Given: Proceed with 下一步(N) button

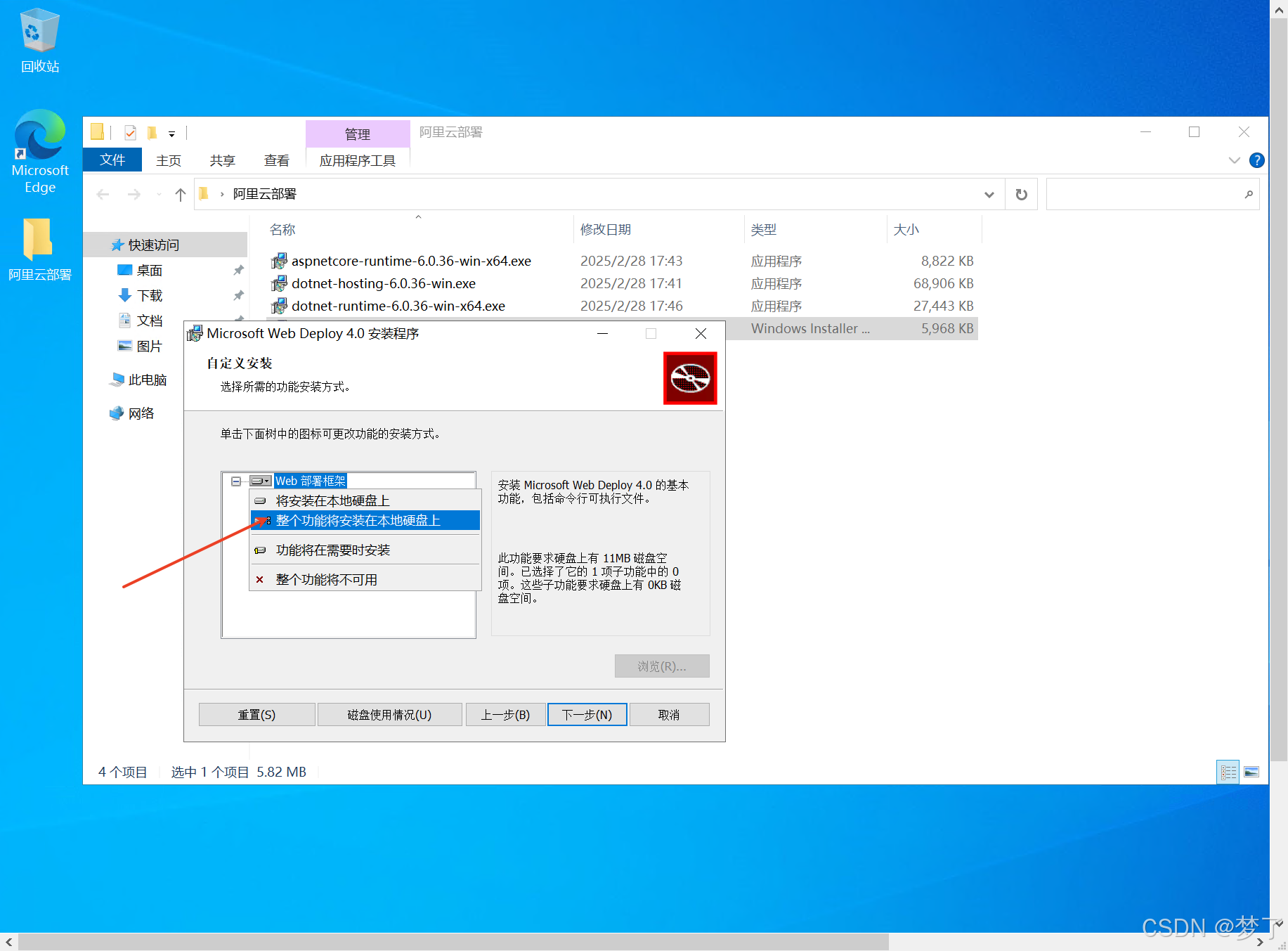Looking at the screenshot, I should pyautogui.click(x=587, y=714).
